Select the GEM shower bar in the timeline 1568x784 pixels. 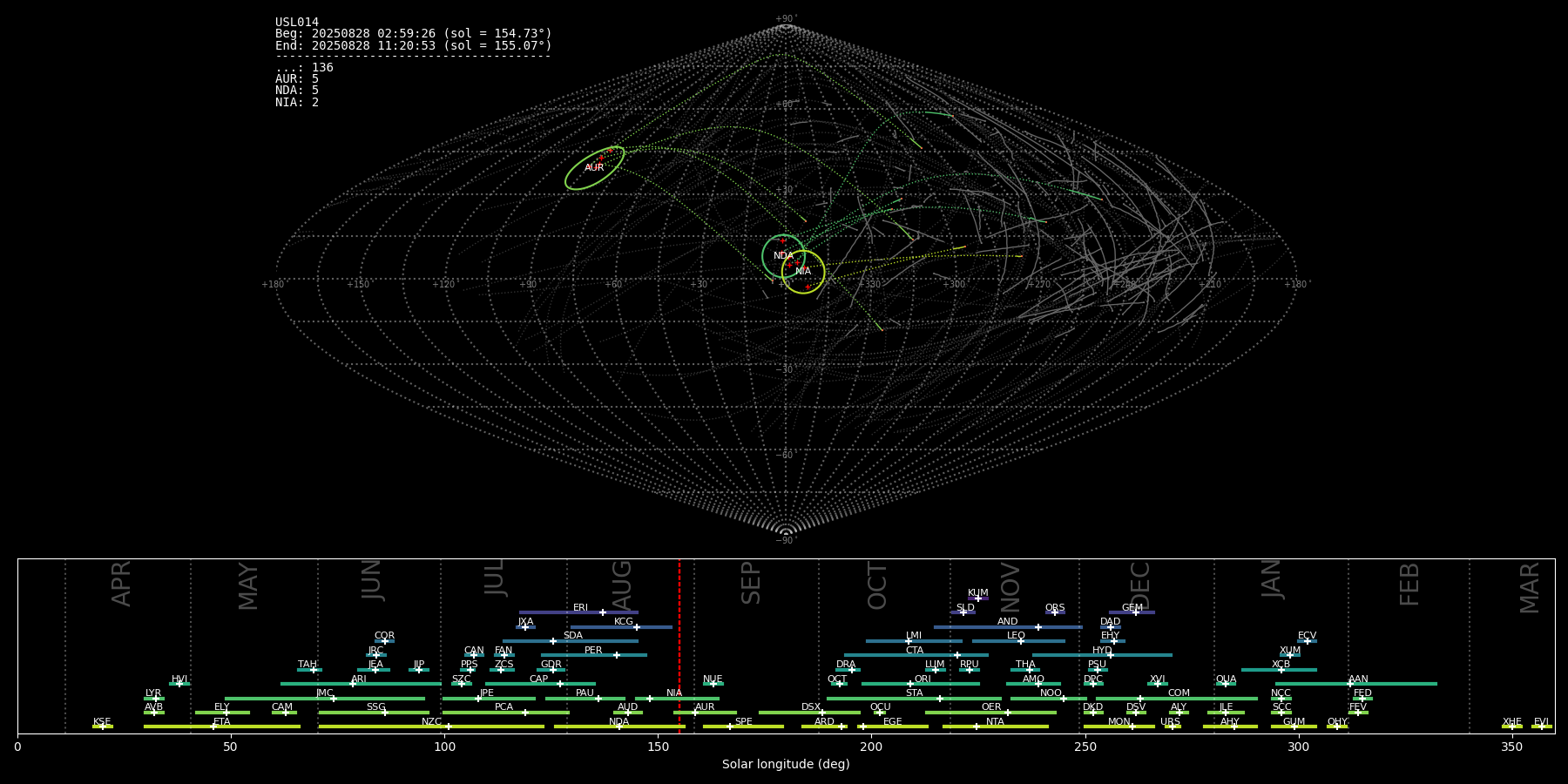[1132, 612]
